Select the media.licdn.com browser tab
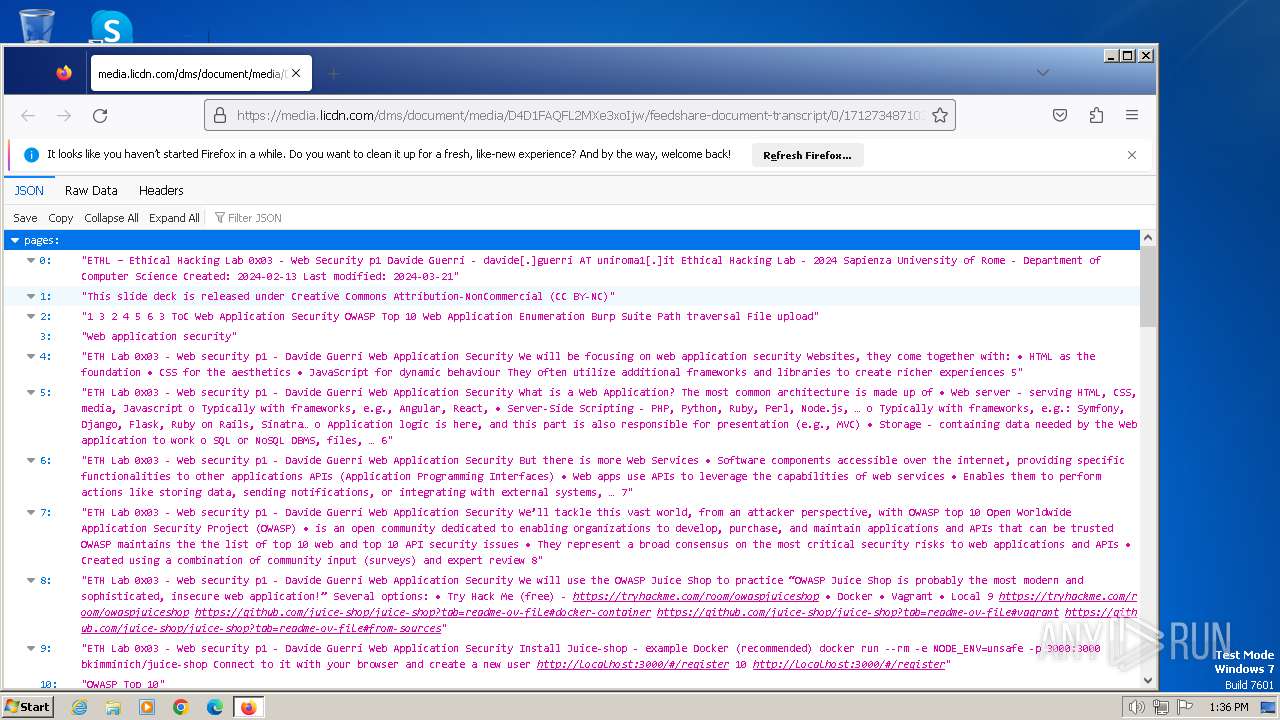Viewport: 1280px width, 720px height. click(201, 73)
